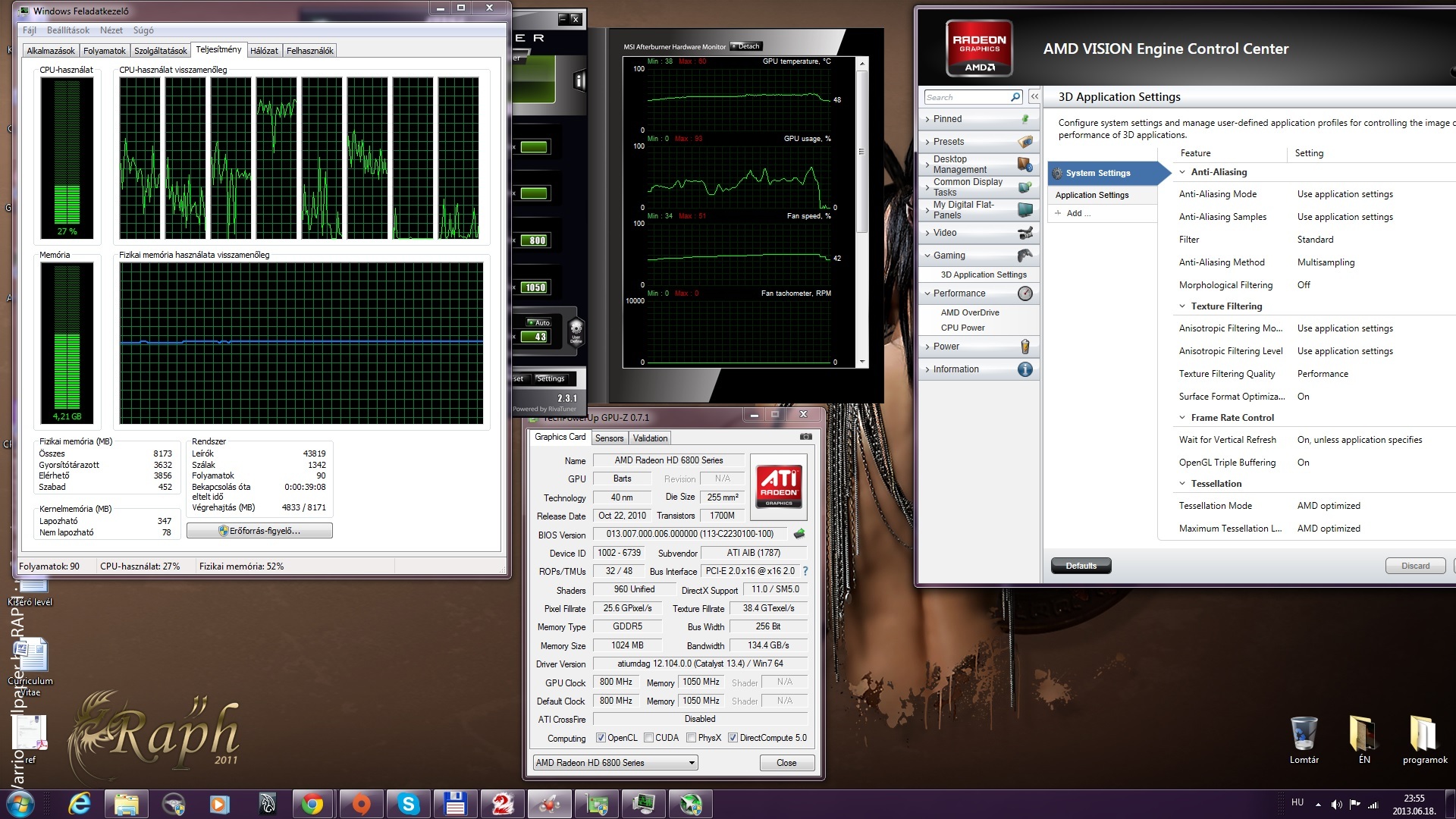Open Afterburner Settings button

[x=551, y=378]
